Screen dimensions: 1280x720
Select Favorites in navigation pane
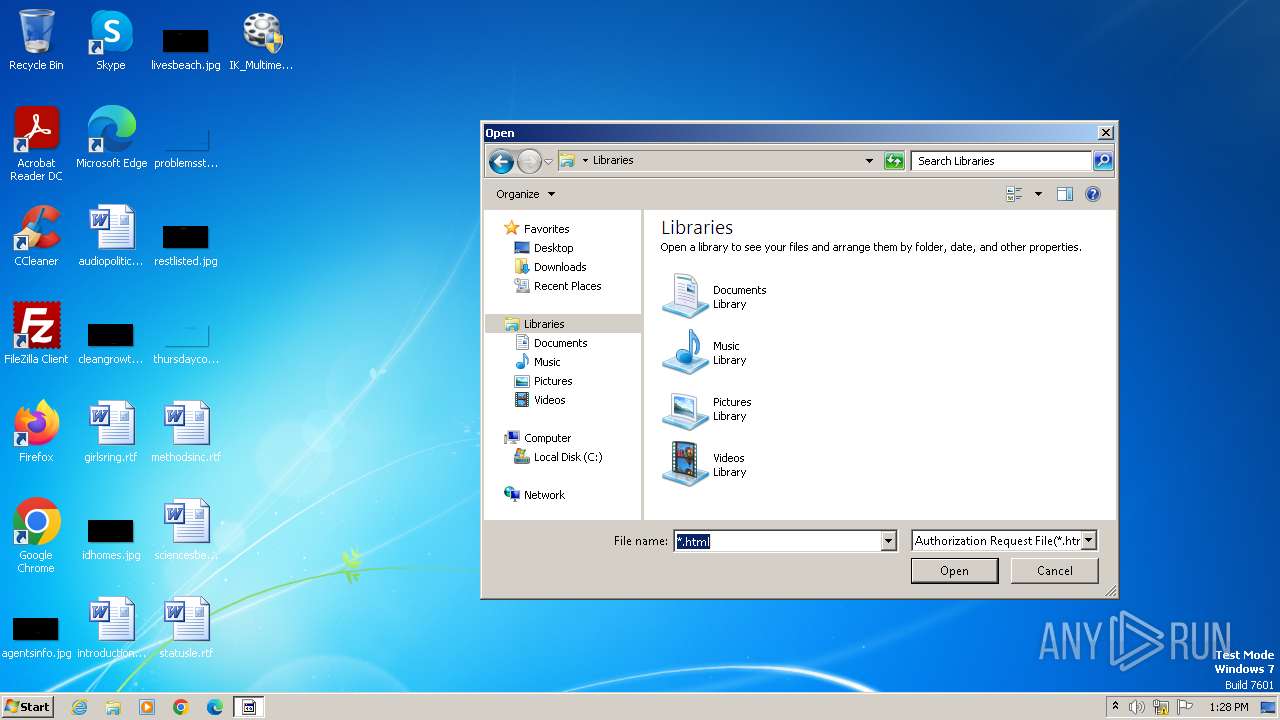536,229
